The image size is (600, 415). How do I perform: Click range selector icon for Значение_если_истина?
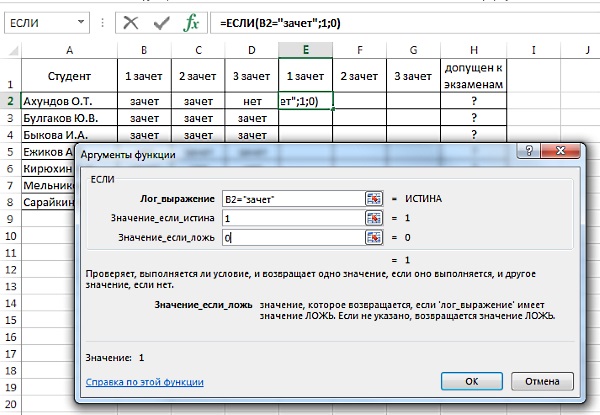click(x=374, y=218)
